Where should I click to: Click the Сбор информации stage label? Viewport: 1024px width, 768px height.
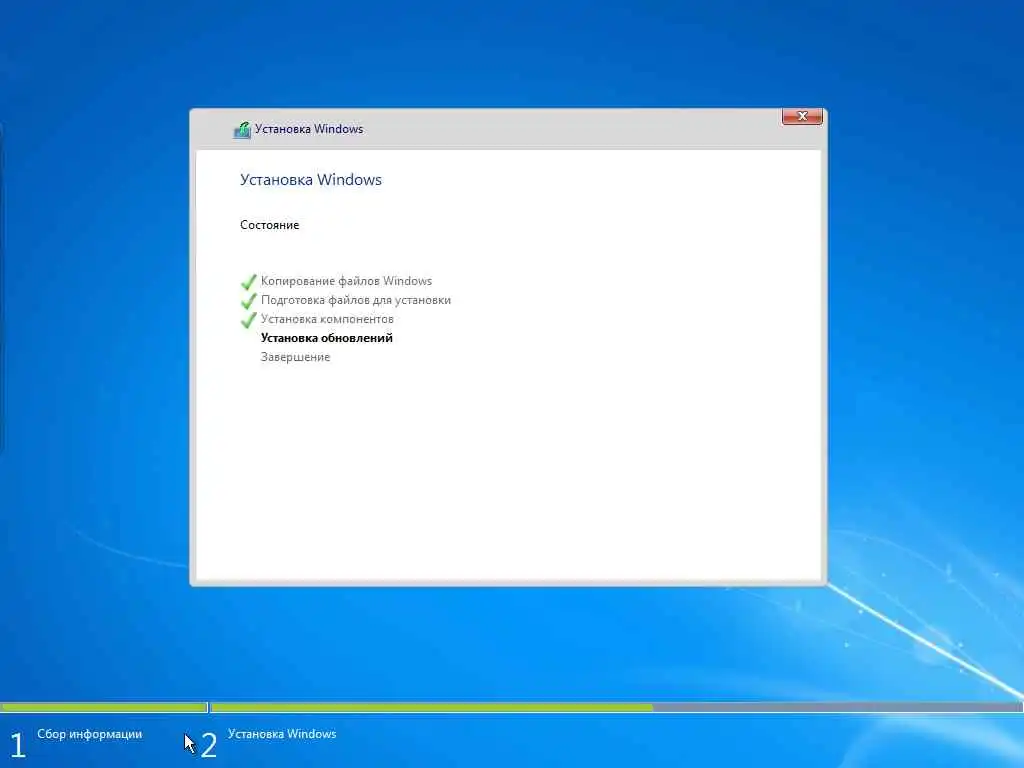(x=89, y=734)
